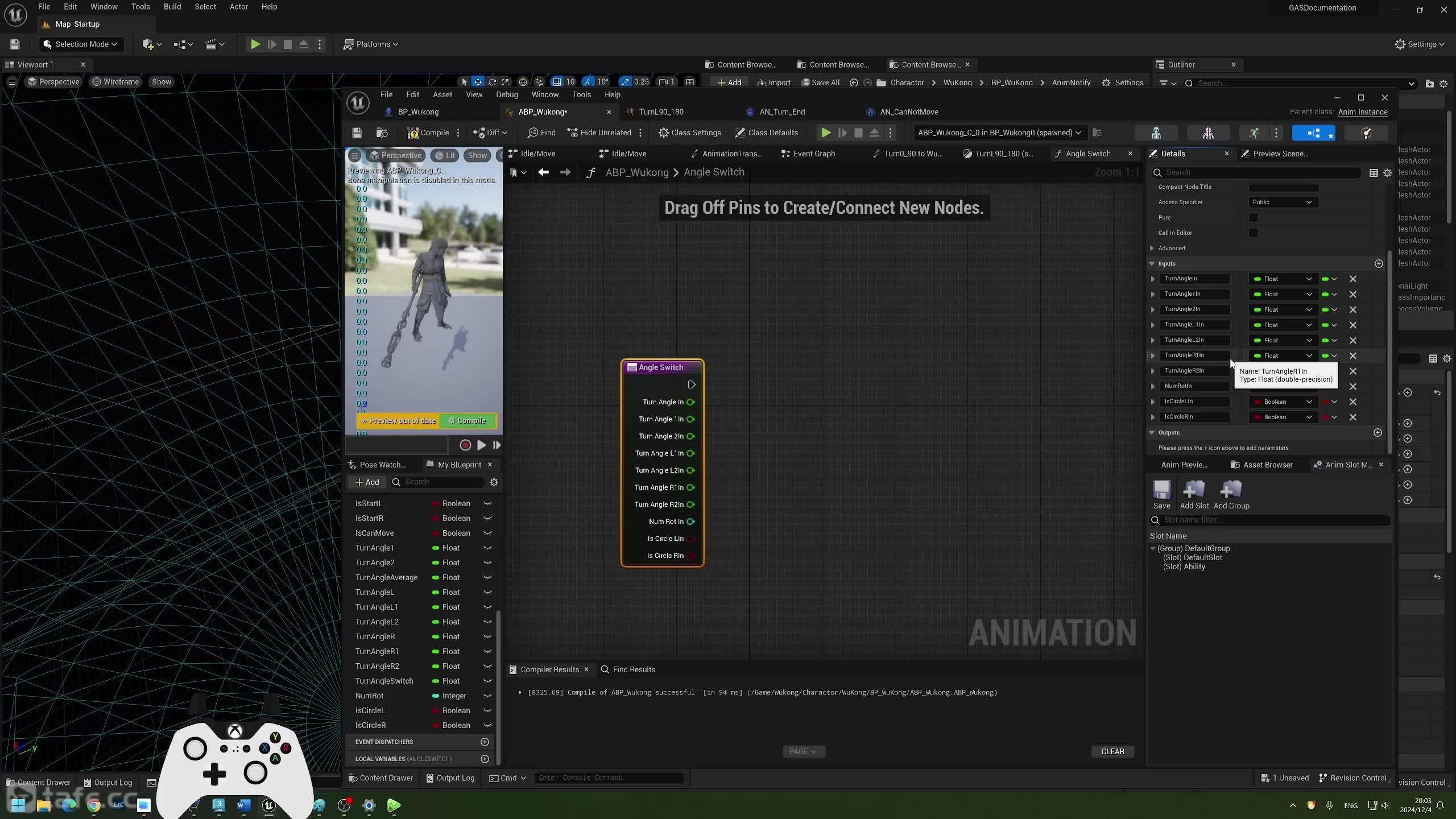Collapse the Inputs section

(1152, 263)
